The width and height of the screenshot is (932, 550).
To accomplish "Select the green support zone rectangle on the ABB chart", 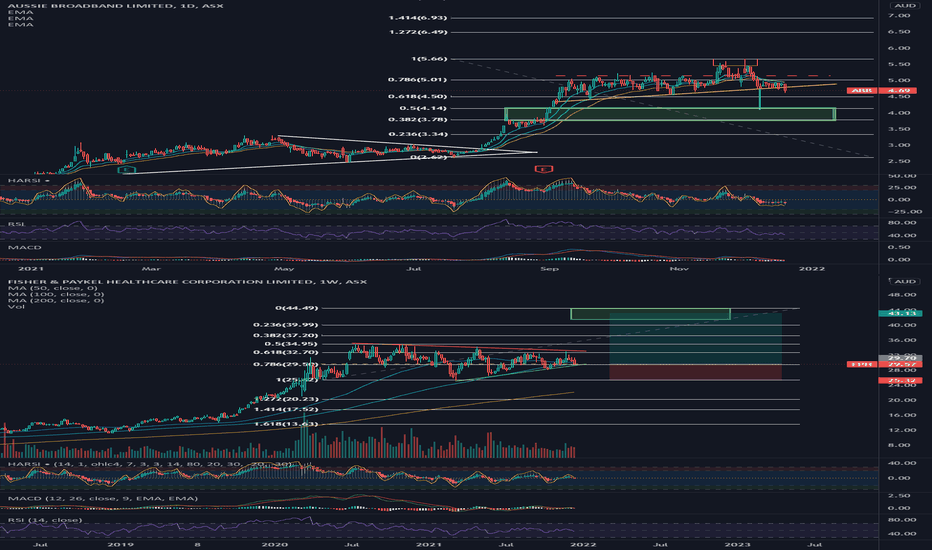I will 670,114.
